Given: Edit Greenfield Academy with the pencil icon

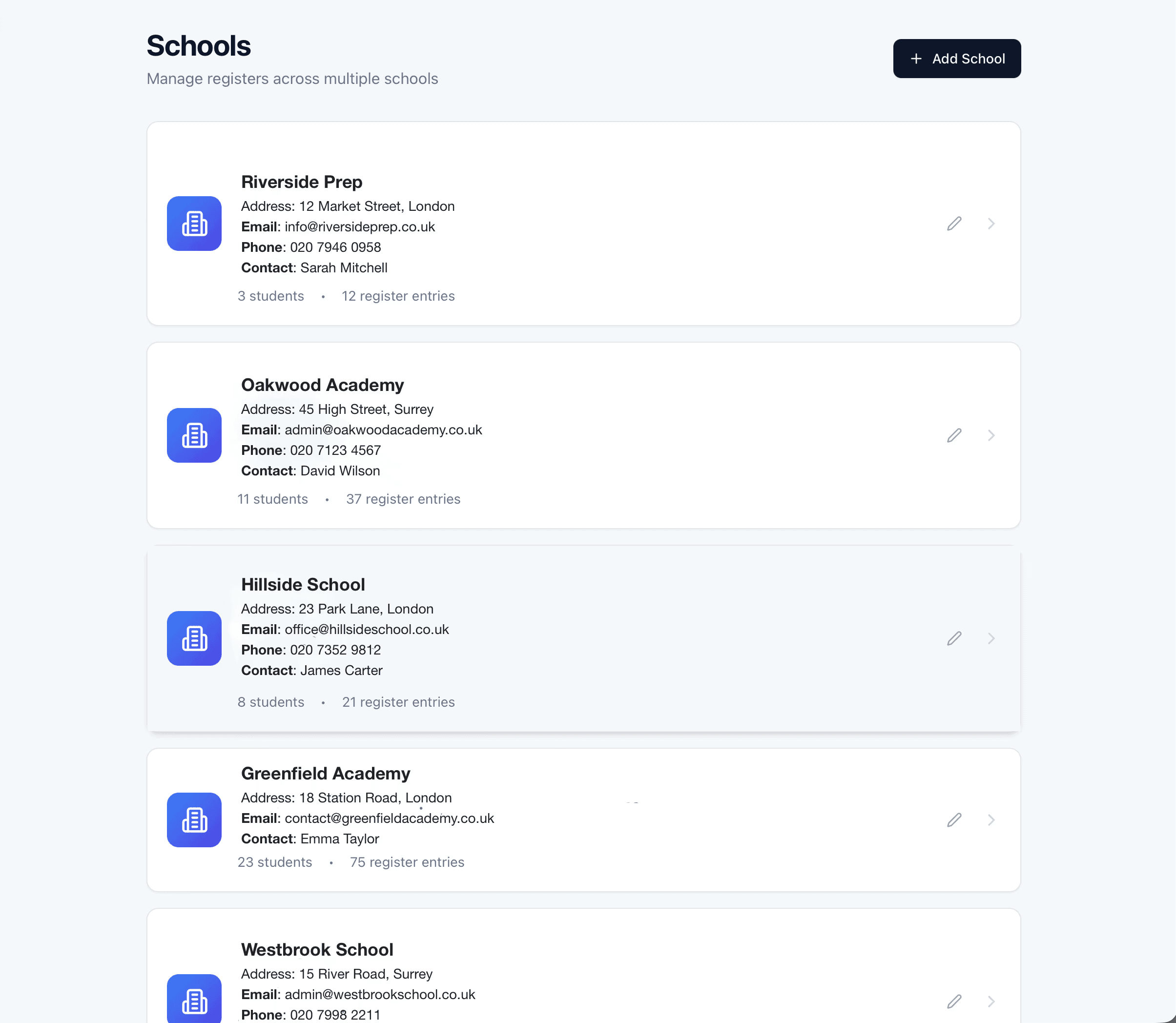Looking at the screenshot, I should [x=954, y=820].
